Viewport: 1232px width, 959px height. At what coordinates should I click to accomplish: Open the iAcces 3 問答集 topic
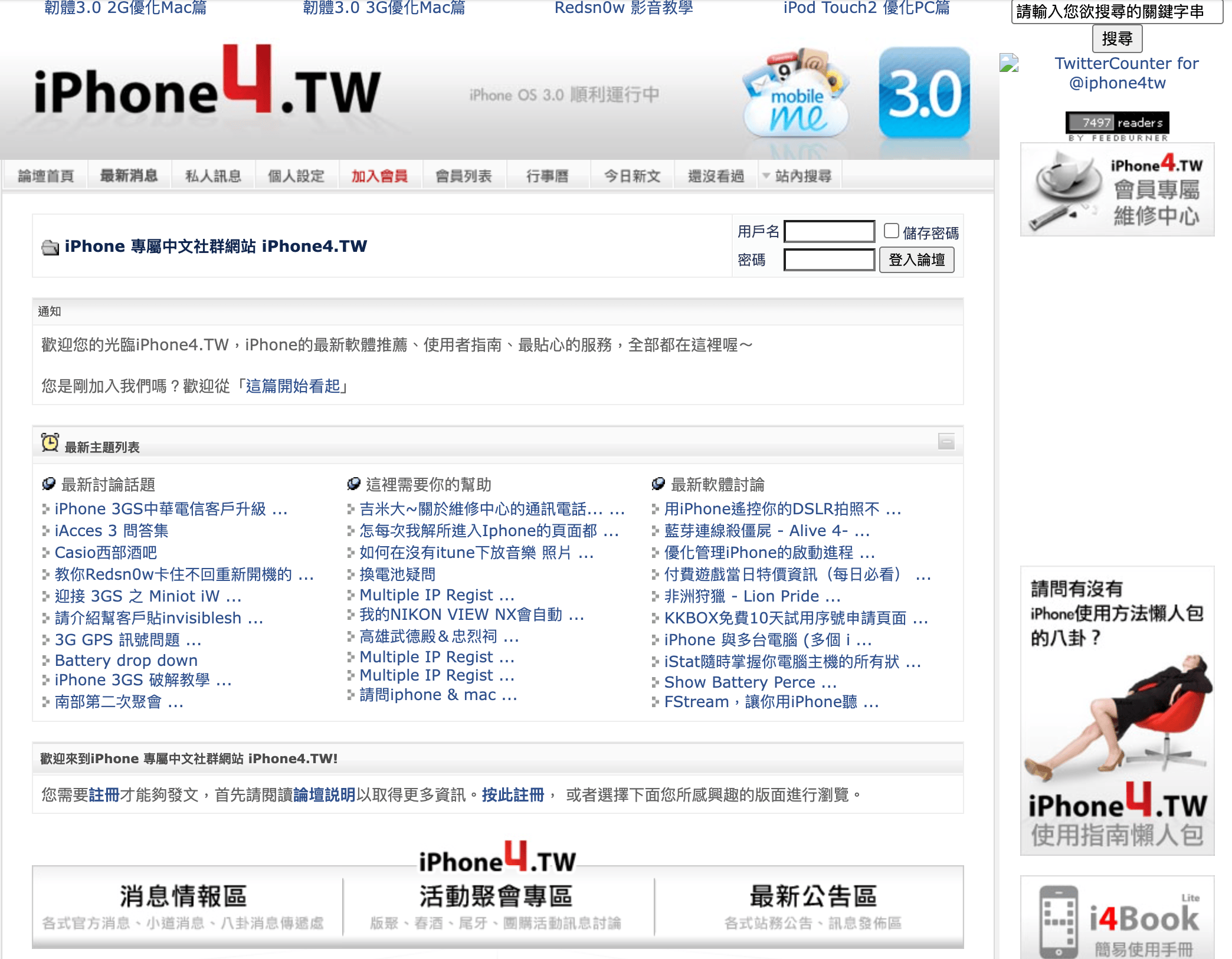click(112, 531)
